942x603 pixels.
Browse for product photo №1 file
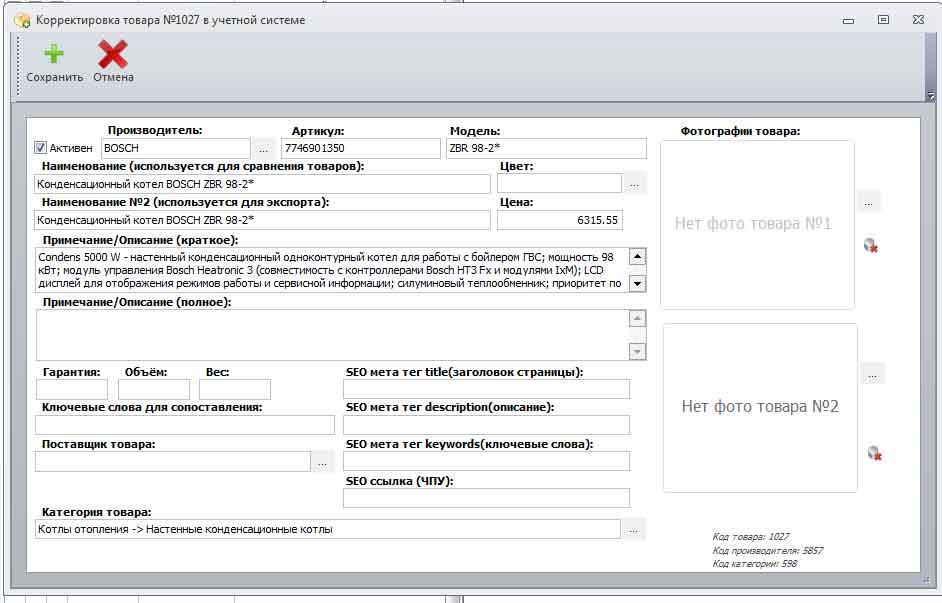click(868, 202)
